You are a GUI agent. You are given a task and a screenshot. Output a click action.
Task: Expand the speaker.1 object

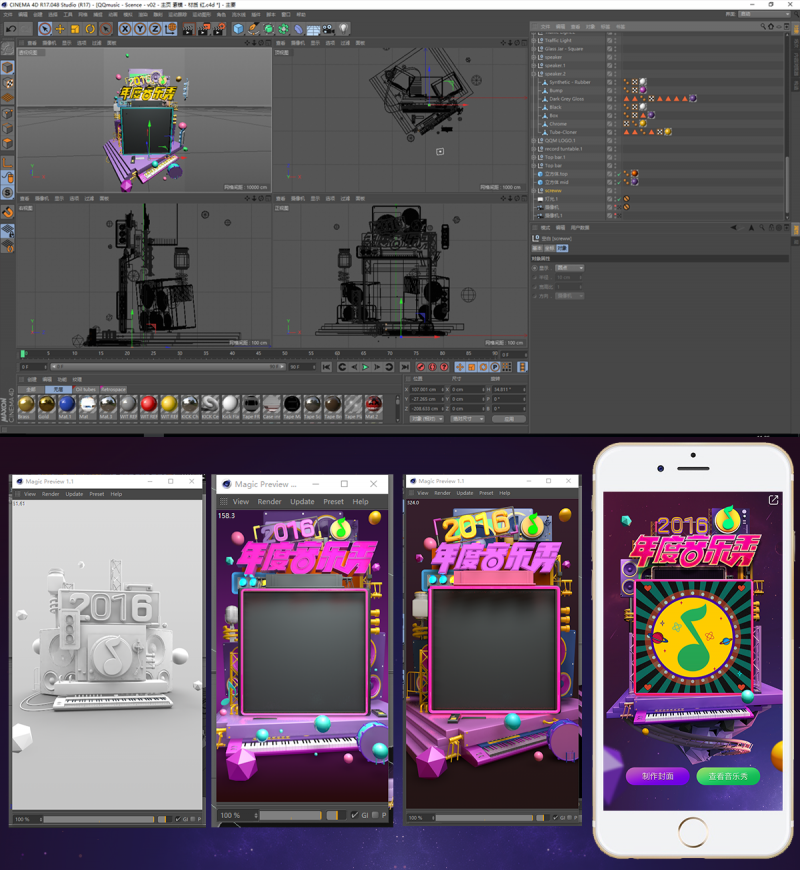tap(534, 65)
